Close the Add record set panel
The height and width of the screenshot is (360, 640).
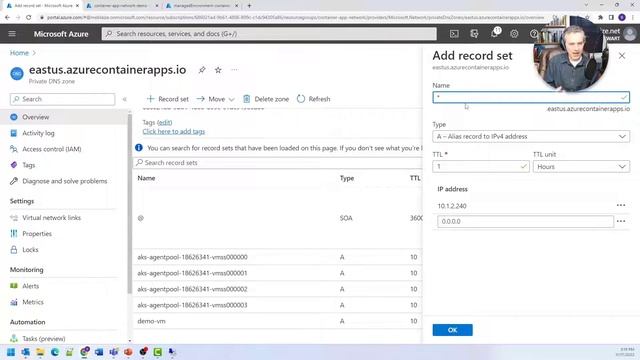622,56
